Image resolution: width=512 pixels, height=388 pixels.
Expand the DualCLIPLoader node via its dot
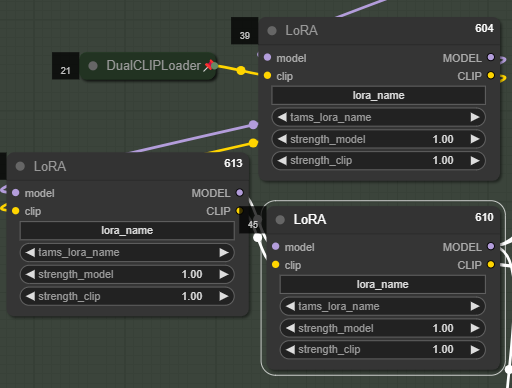click(x=93, y=66)
